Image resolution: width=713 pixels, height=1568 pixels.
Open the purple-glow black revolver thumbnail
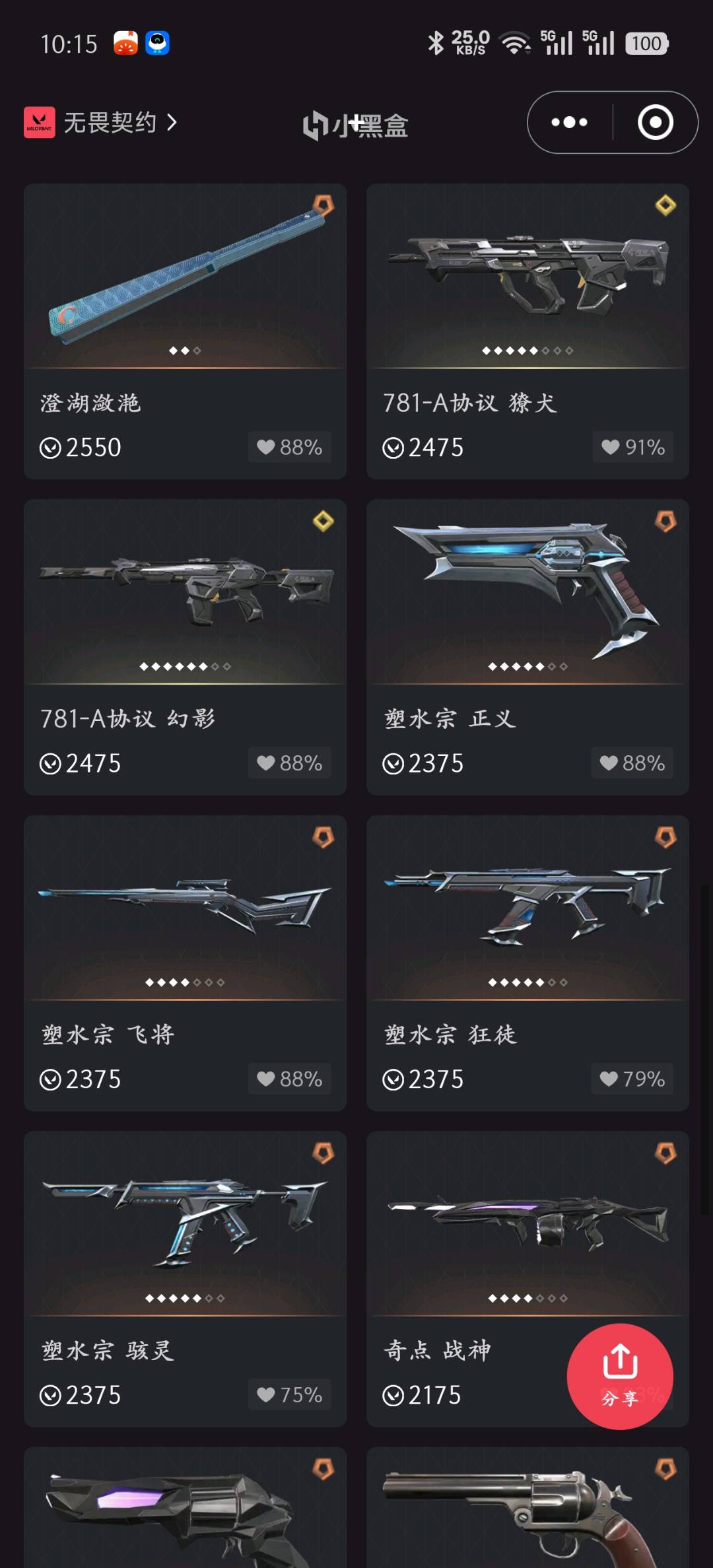185,1507
